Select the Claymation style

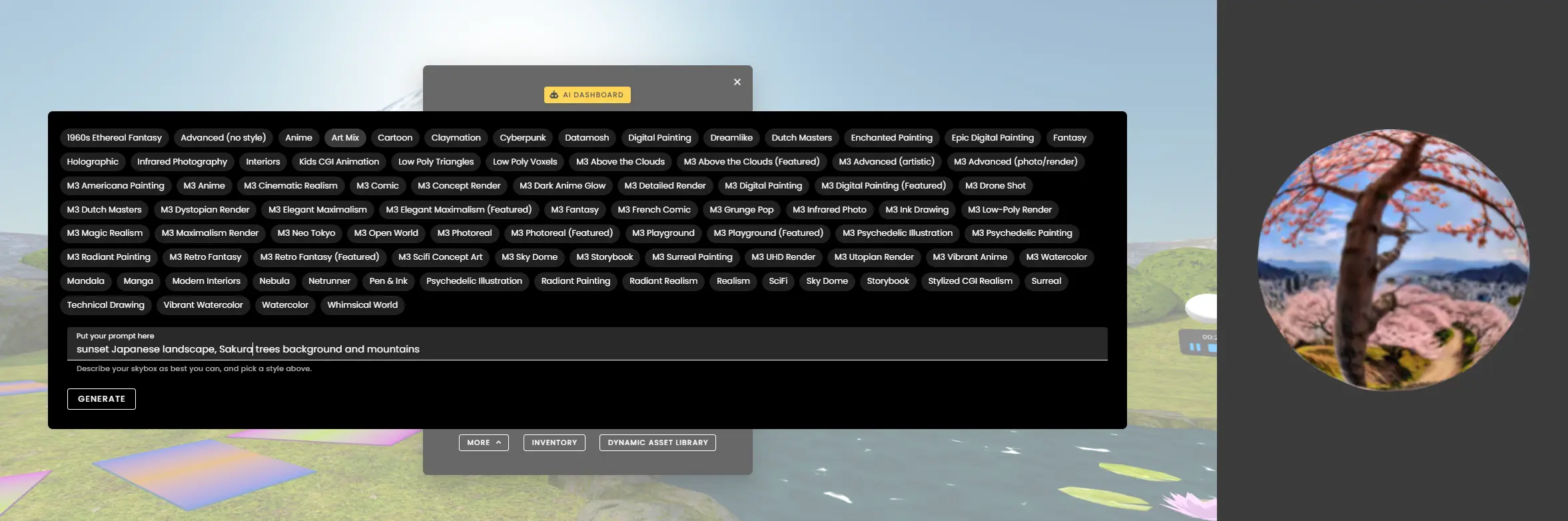(456, 138)
